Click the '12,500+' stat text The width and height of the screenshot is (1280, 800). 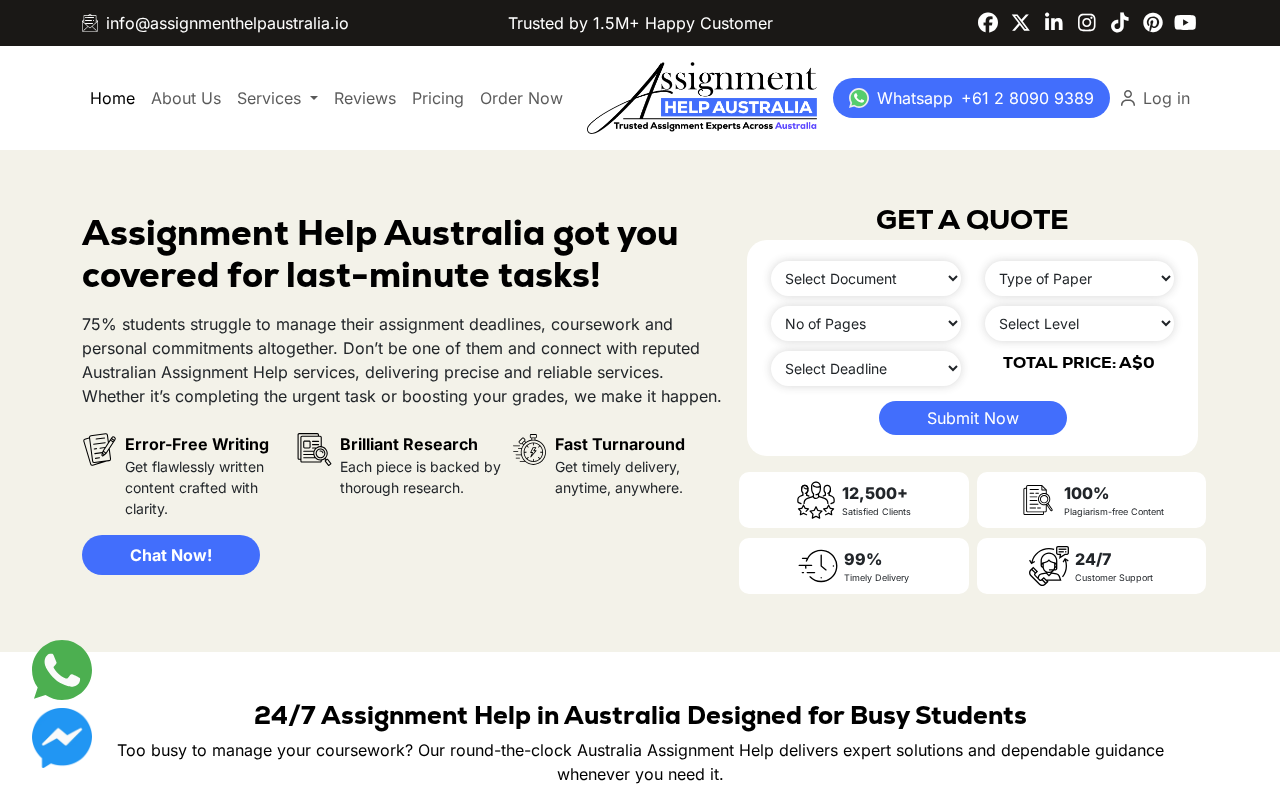(875, 493)
